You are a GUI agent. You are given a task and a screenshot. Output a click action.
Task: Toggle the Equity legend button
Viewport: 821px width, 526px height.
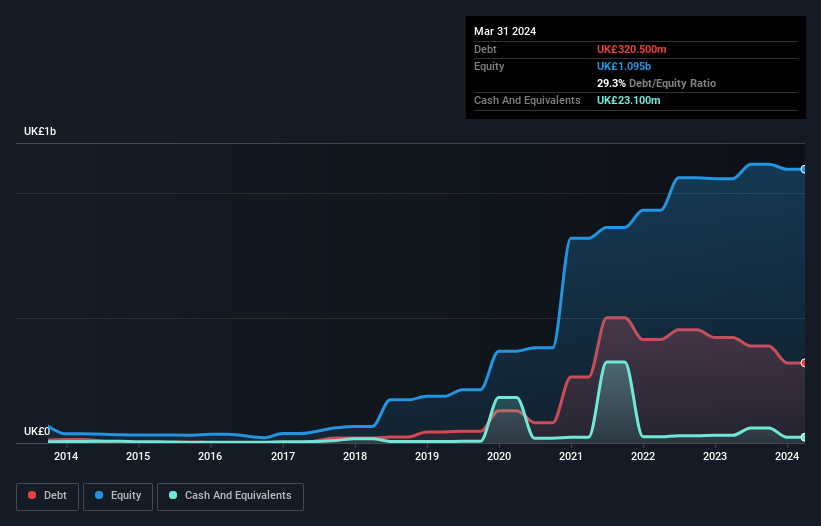coord(118,496)
